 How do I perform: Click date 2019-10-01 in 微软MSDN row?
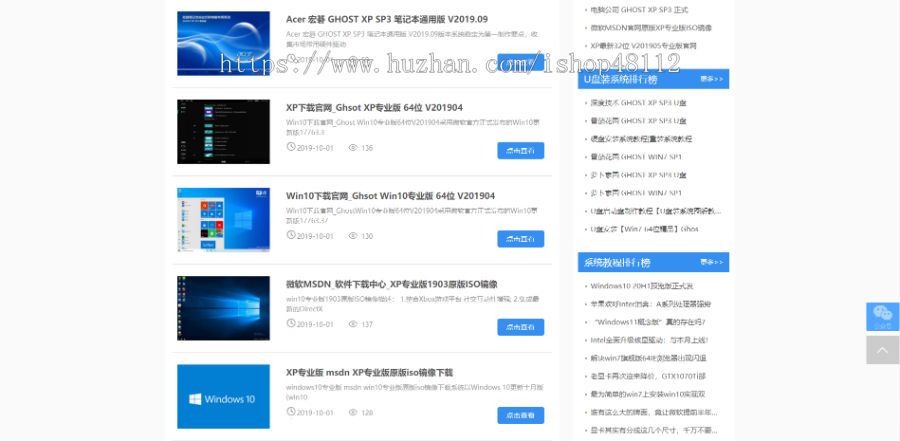point(315,325)
